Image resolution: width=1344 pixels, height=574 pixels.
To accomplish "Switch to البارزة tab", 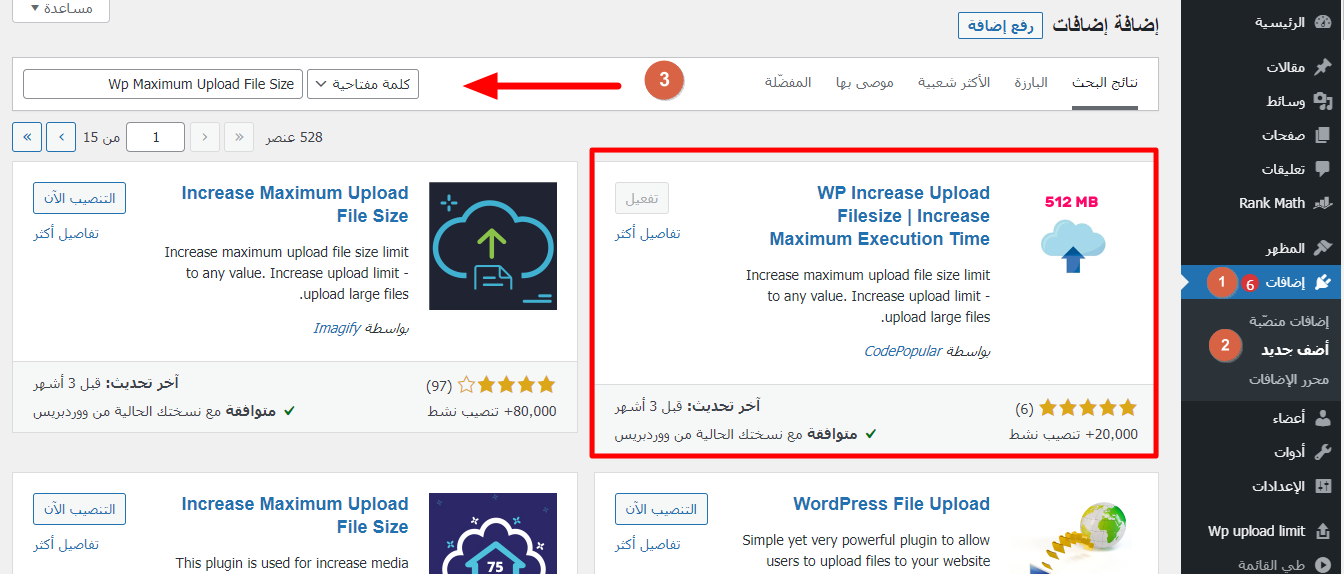I will click(x=1031, y=82).
